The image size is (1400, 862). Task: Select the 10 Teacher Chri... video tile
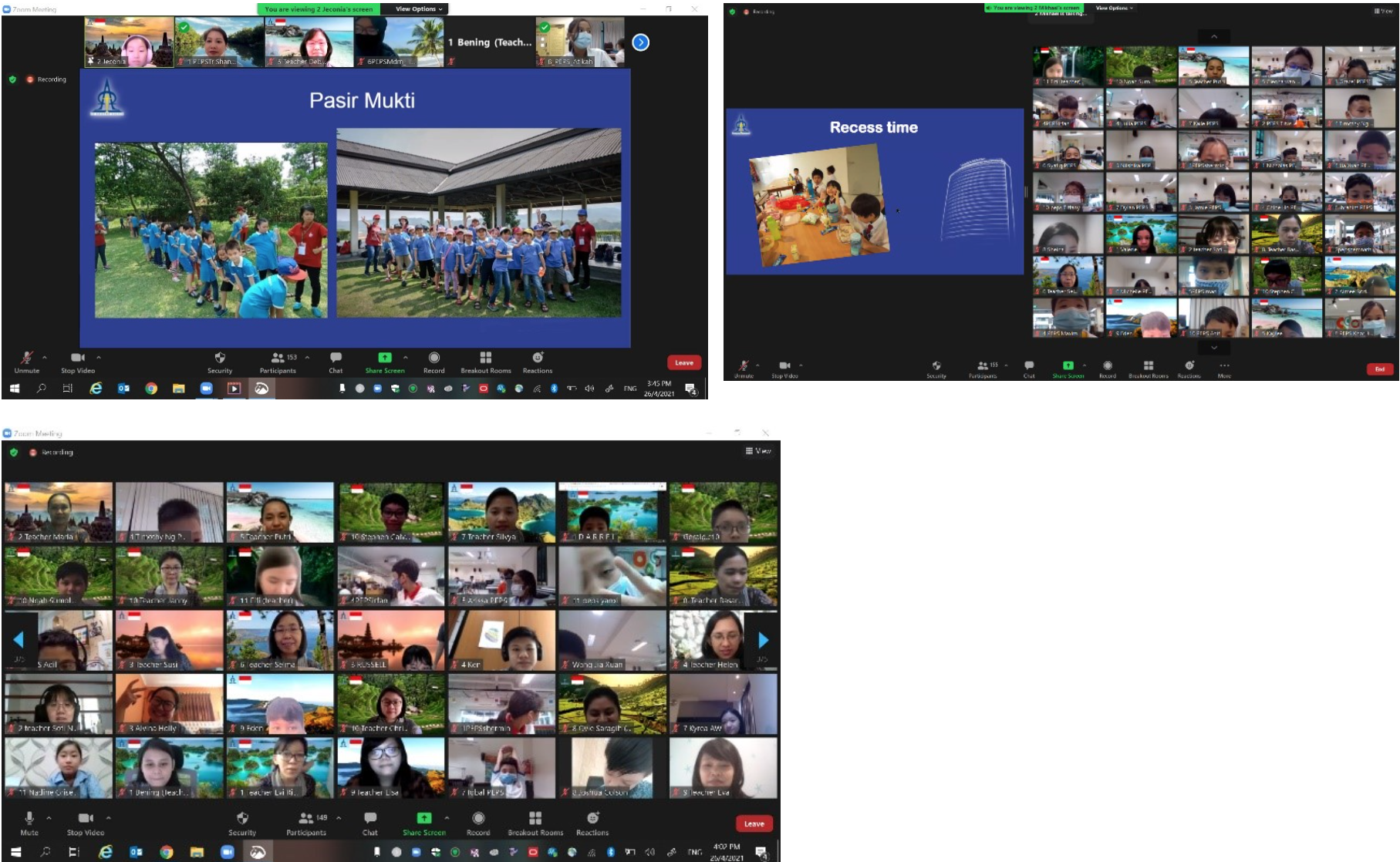click(391, 704)
